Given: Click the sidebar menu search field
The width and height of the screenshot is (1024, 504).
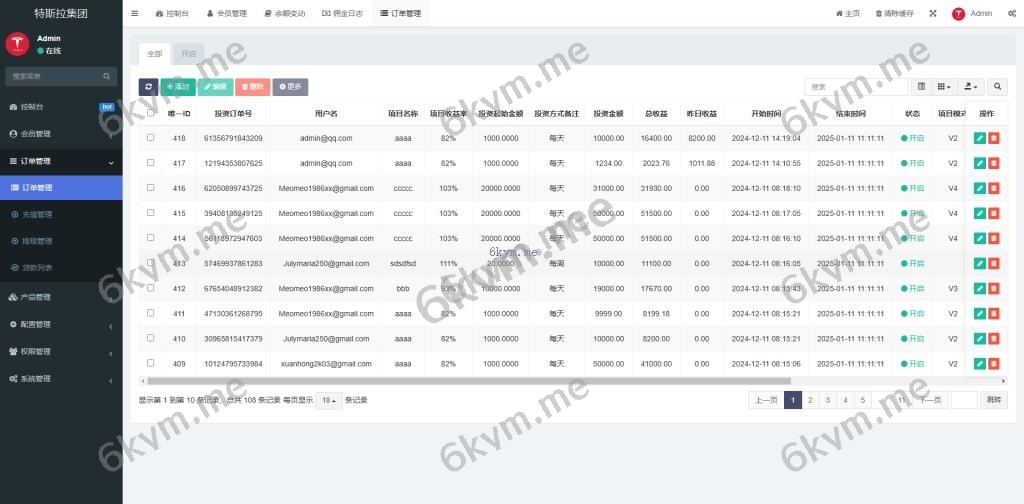Looking at the screenshot, I should pyautogui.click(x=55, y=76).
